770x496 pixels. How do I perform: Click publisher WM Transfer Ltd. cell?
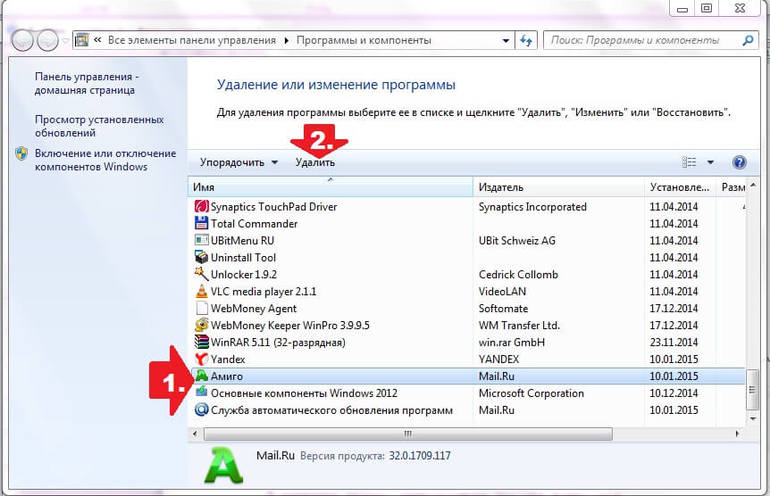click(519, 325)
